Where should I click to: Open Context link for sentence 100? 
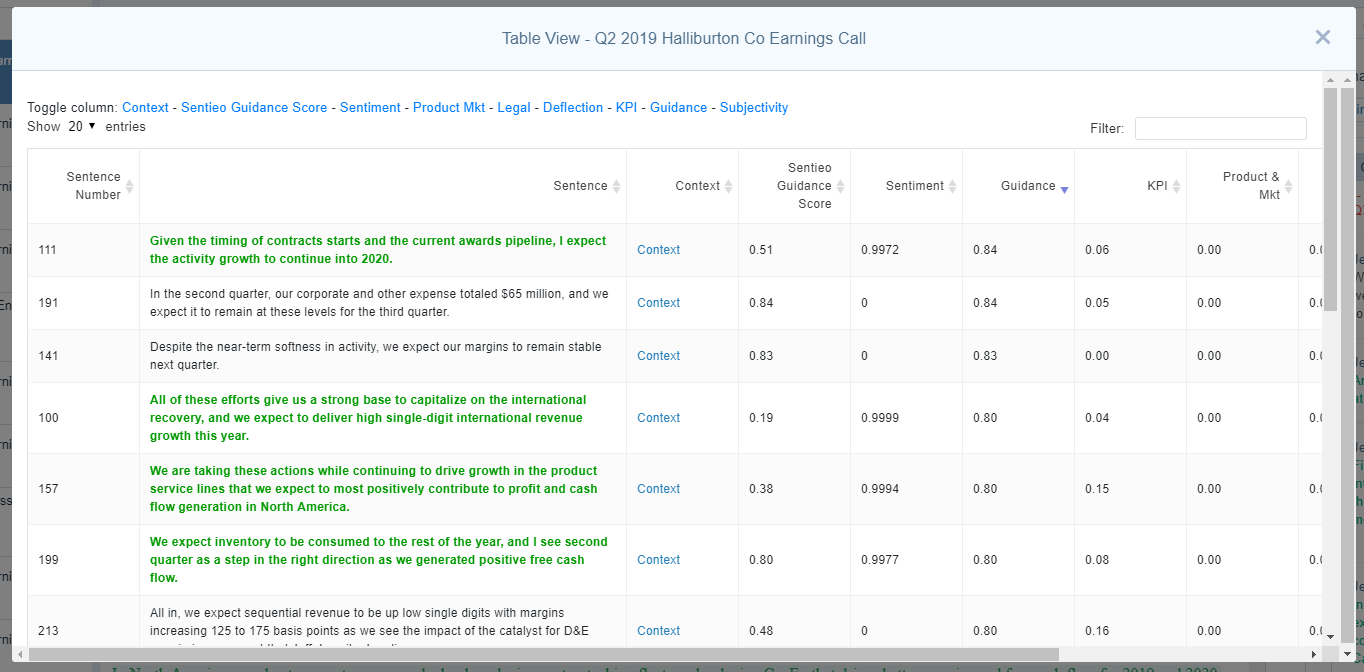tap(658, 418)
